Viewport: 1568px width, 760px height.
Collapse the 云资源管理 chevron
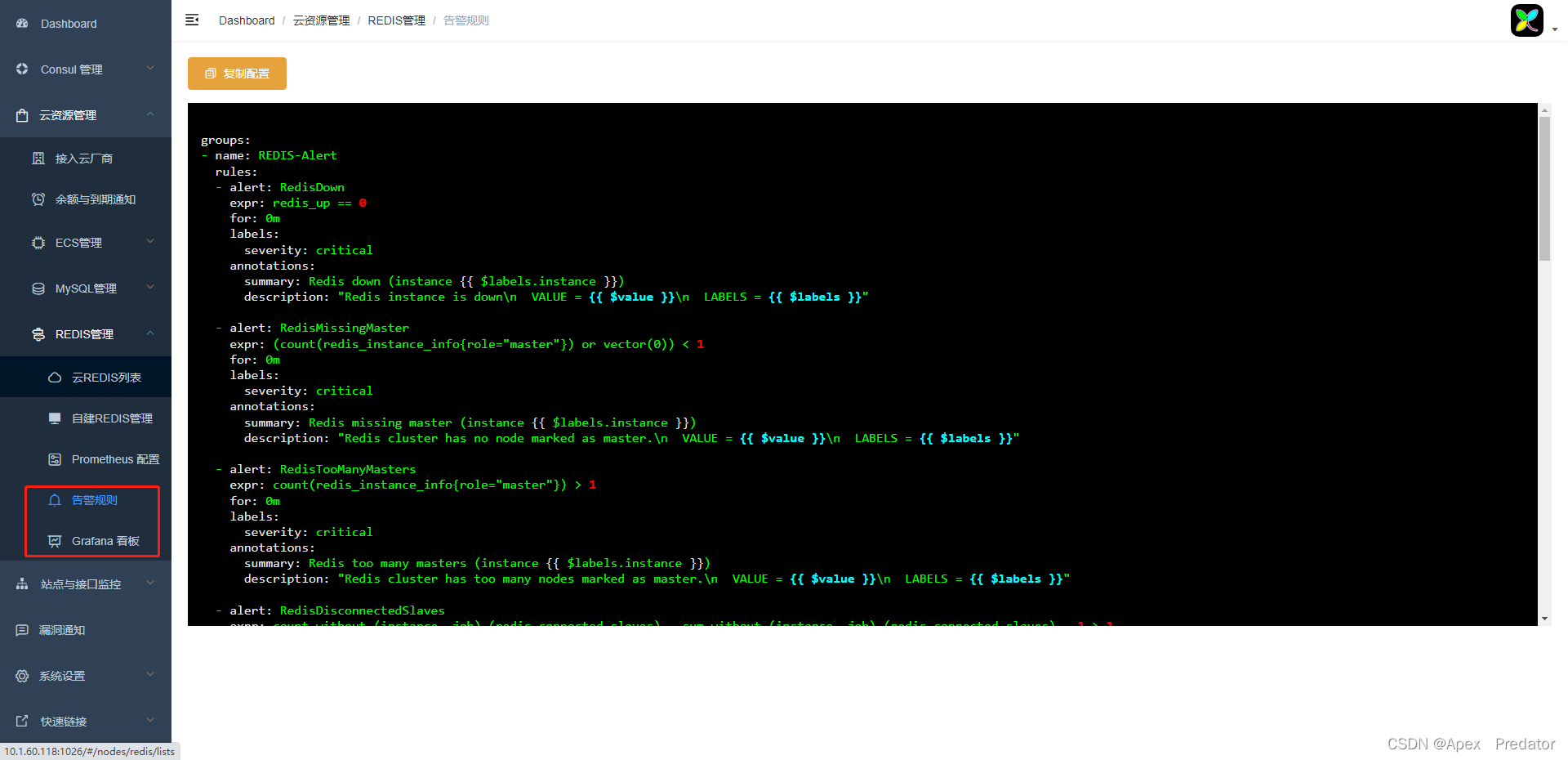(150, 114)
